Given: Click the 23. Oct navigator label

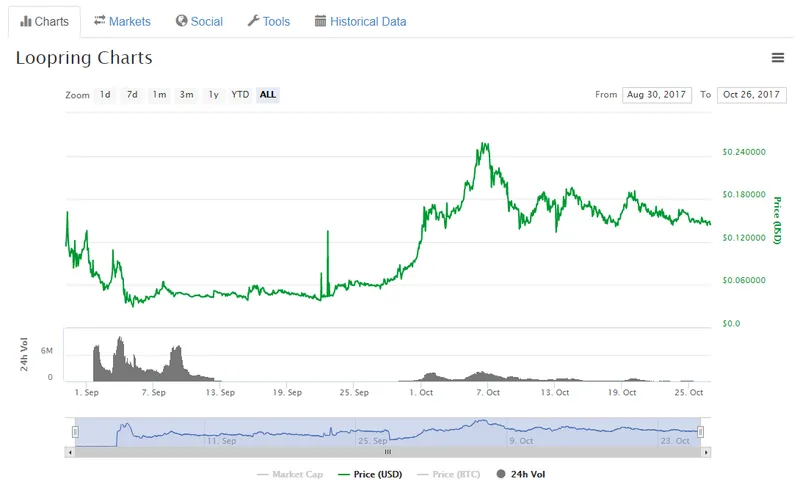Looking at the screenshot, I should click(675, 441).
